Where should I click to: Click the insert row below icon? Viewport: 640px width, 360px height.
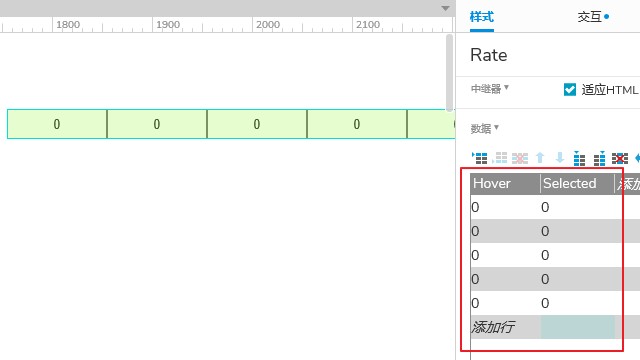coord(500,158)
